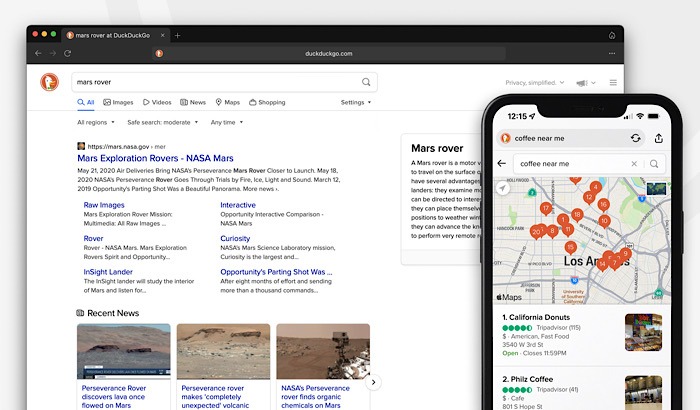700x410 pixels.
Task: Tap the '2. Philz Coffee' listing title
Action: tap(528, 379)
